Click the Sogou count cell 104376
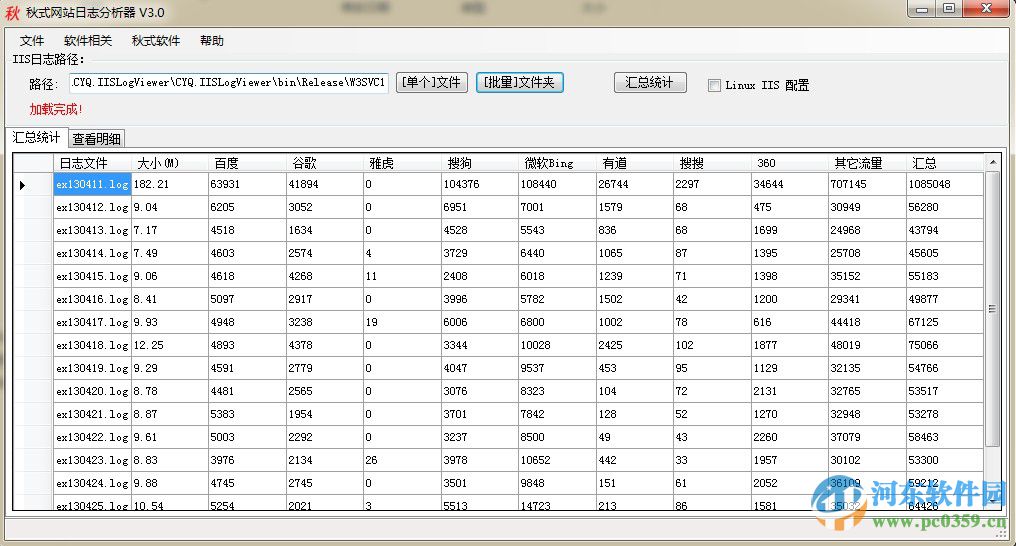Image resolution: width=1016 pixels, height=546 pixels. coord(480,185)
